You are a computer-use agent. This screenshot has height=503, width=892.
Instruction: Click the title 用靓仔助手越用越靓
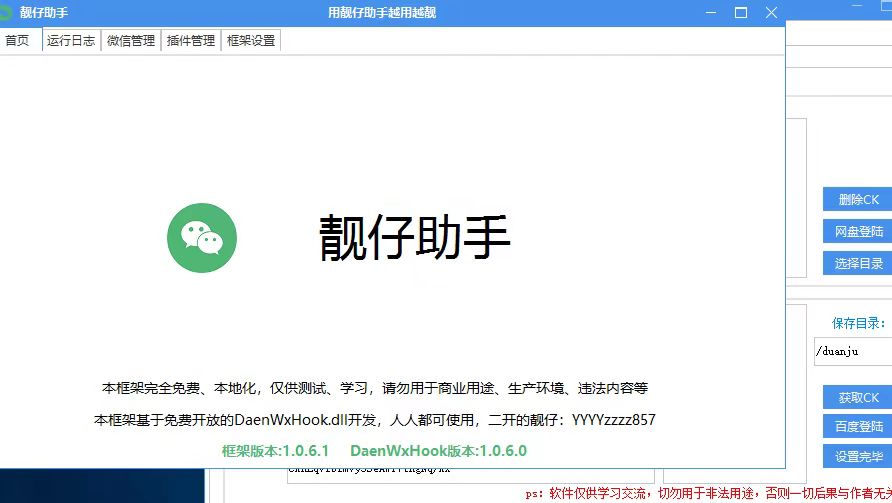382,13
